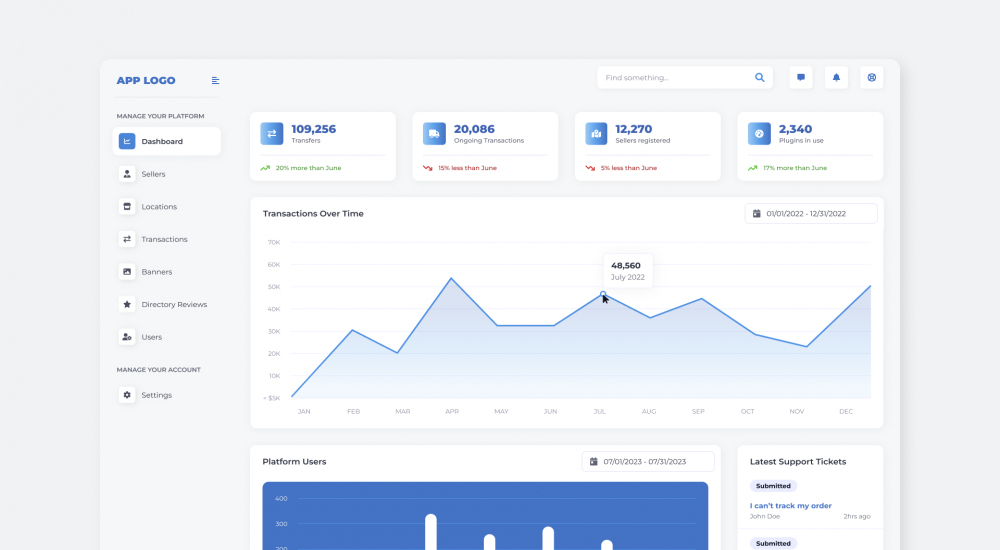
Task: Open the notifications bell icon
Action: 836,77
